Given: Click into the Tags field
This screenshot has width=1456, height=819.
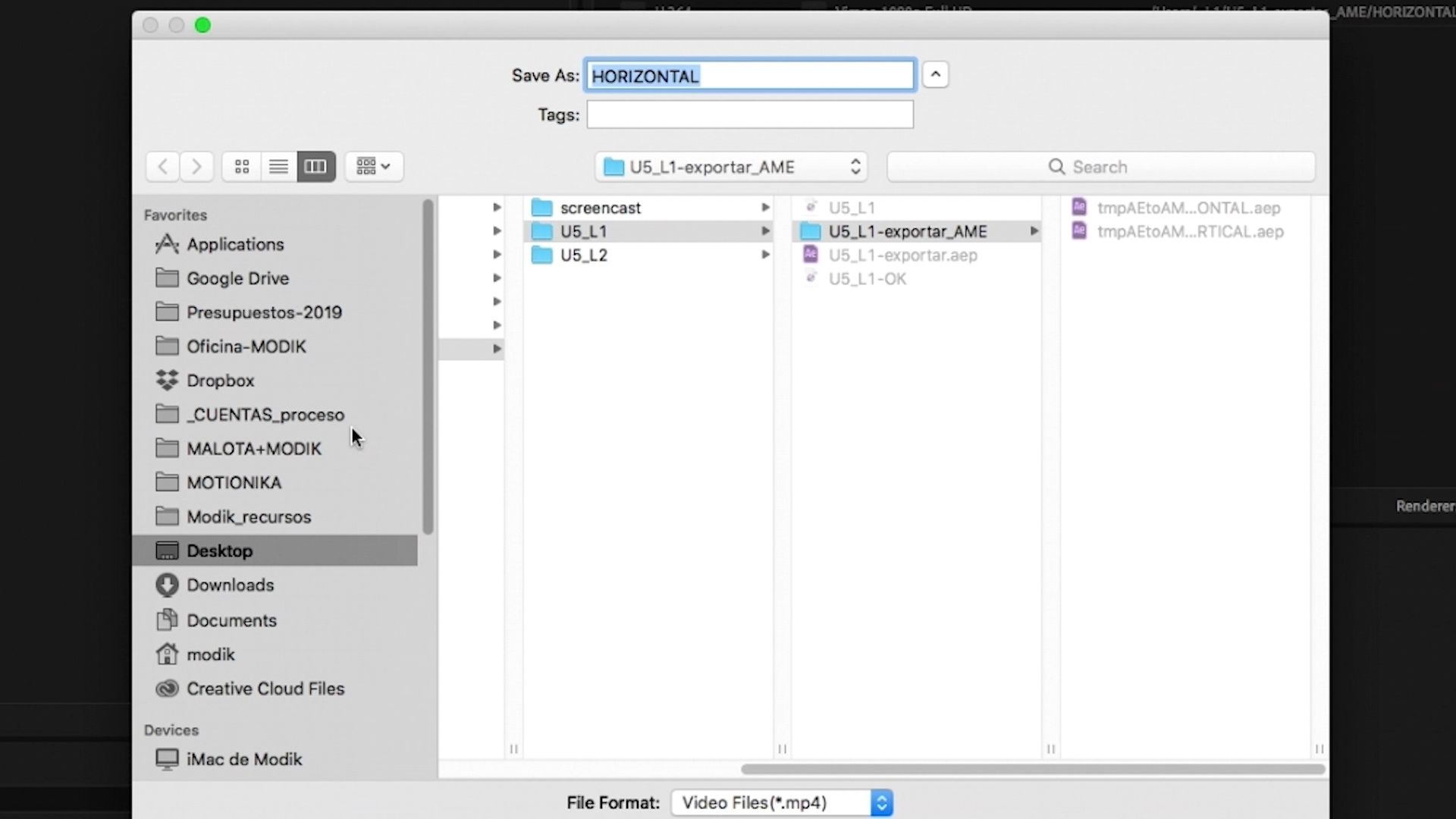Looking at the screenshot, I should click(x=750, y=115).
